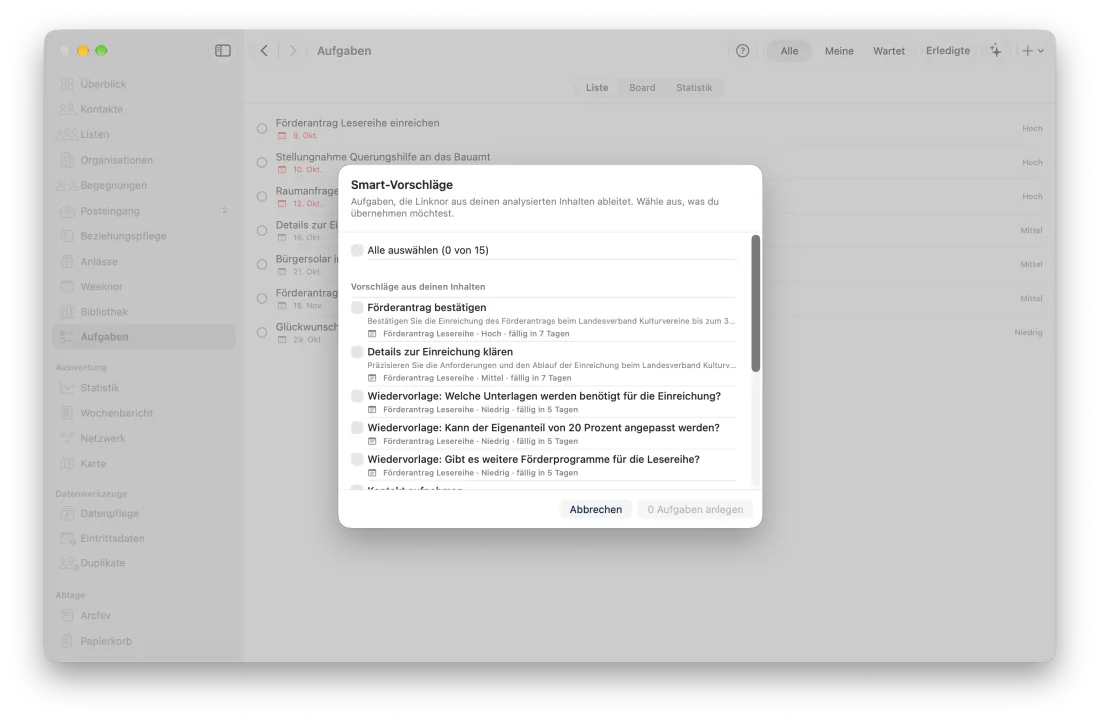Switch to the Statistik view tab
The height and width of the screenshot is (721, 1100).
[x=694, y=88]
